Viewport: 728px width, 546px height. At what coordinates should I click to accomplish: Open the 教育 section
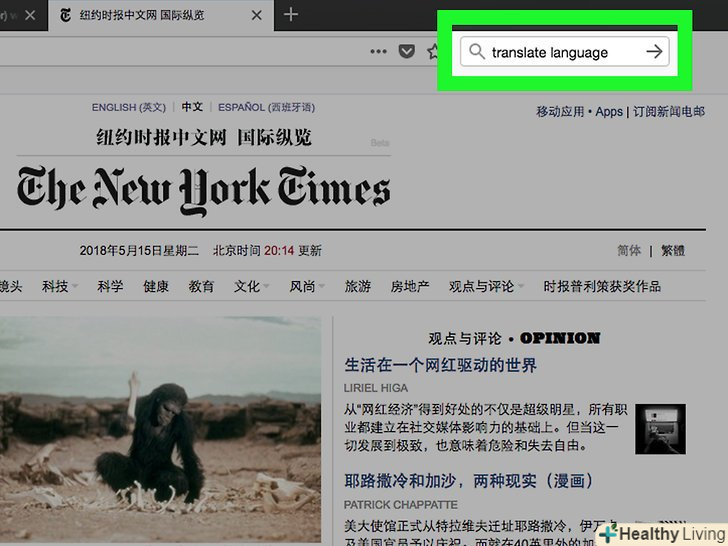201,286
